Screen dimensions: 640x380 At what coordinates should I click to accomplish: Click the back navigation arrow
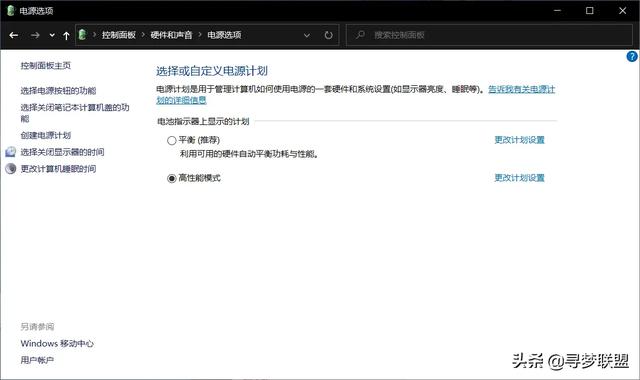click(x=13, y=36)
